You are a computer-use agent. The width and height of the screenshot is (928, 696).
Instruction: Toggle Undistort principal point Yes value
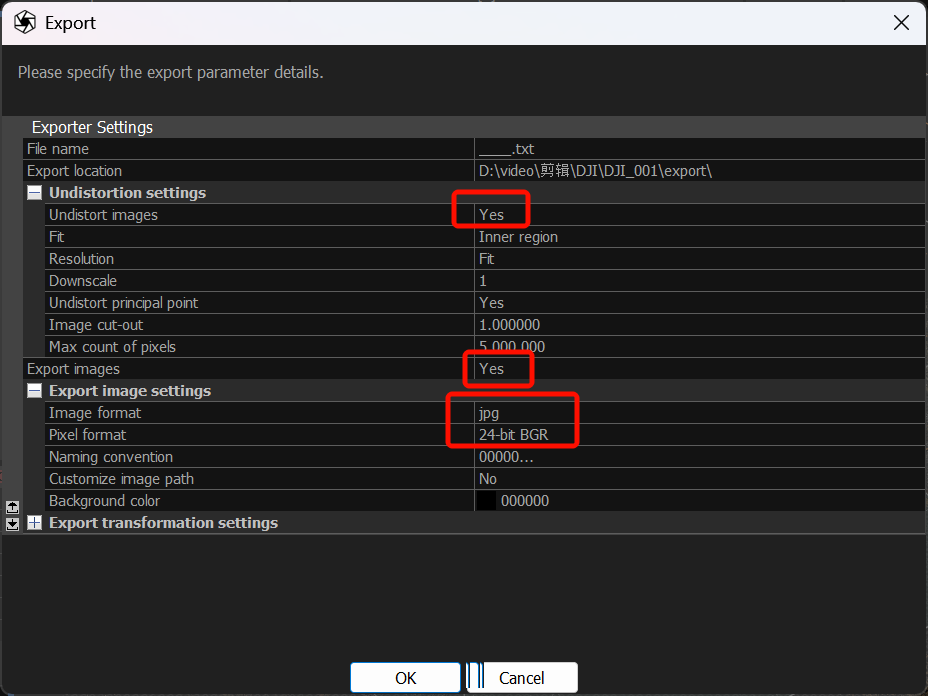(491, 303)
